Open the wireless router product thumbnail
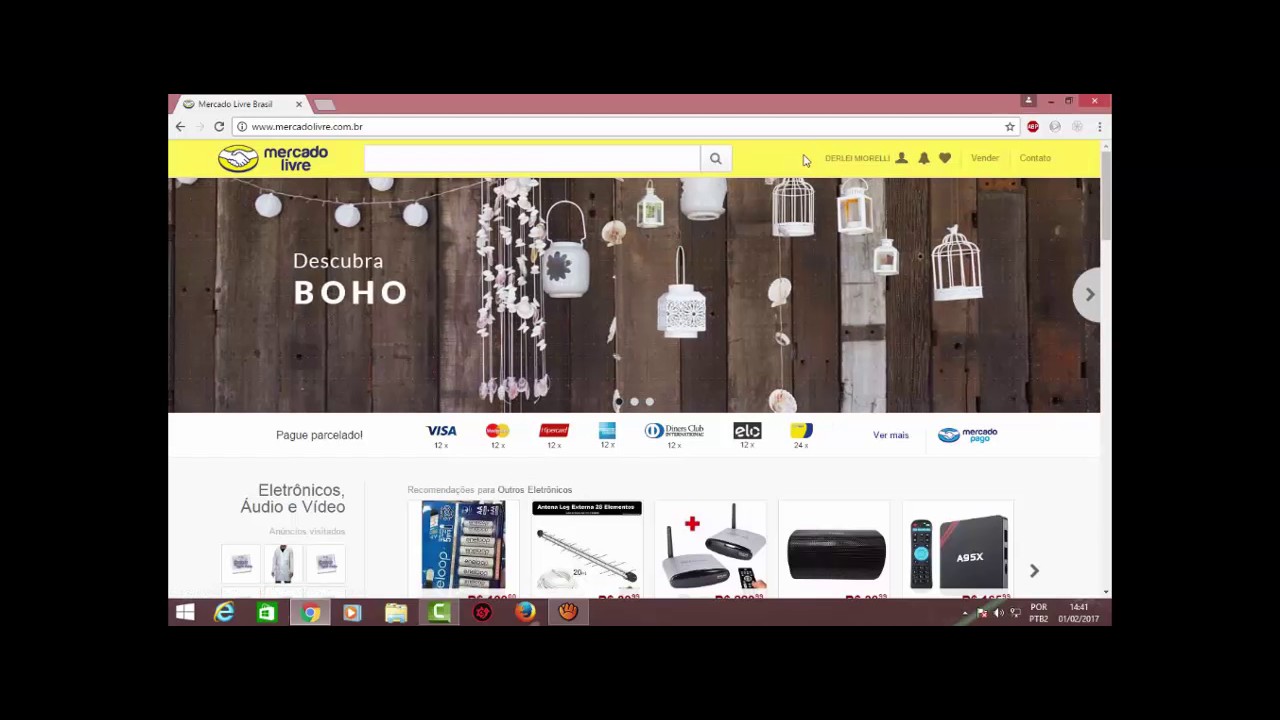This screenshot has height=720, width=1280. coord(711,548)
